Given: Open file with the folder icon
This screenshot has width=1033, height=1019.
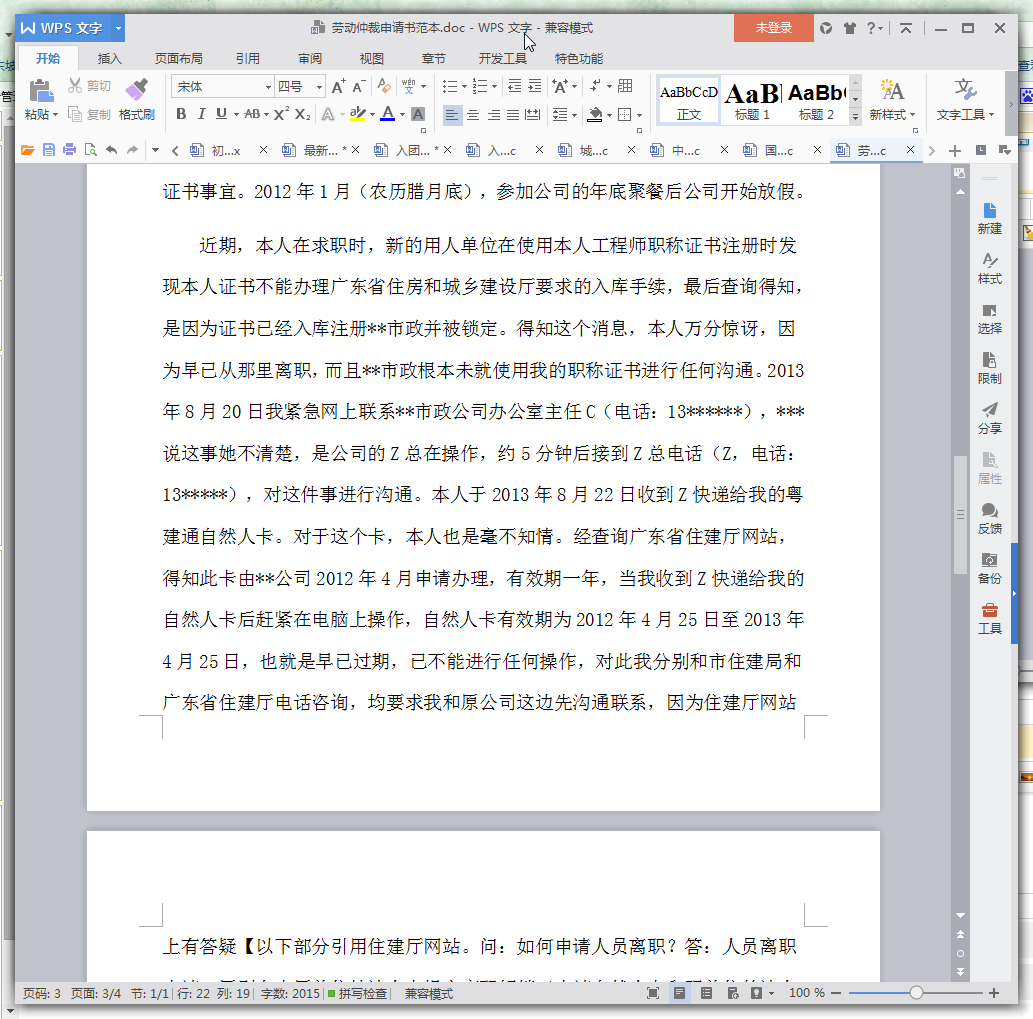Looking at the screenshot, I should [28, 150].
